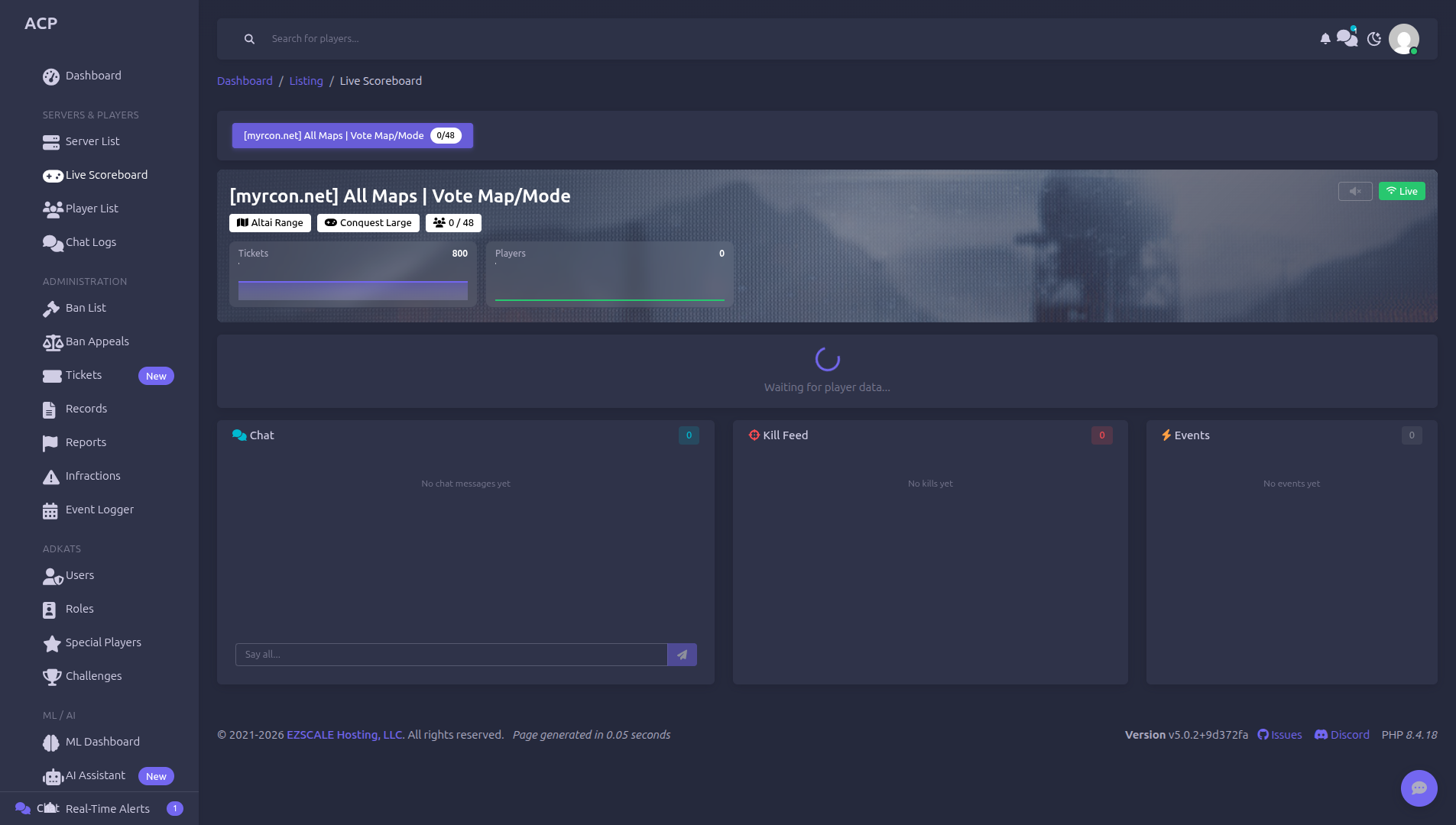1456x825 pixels.
Task: Click the Say all chat input
Action: 451,655
